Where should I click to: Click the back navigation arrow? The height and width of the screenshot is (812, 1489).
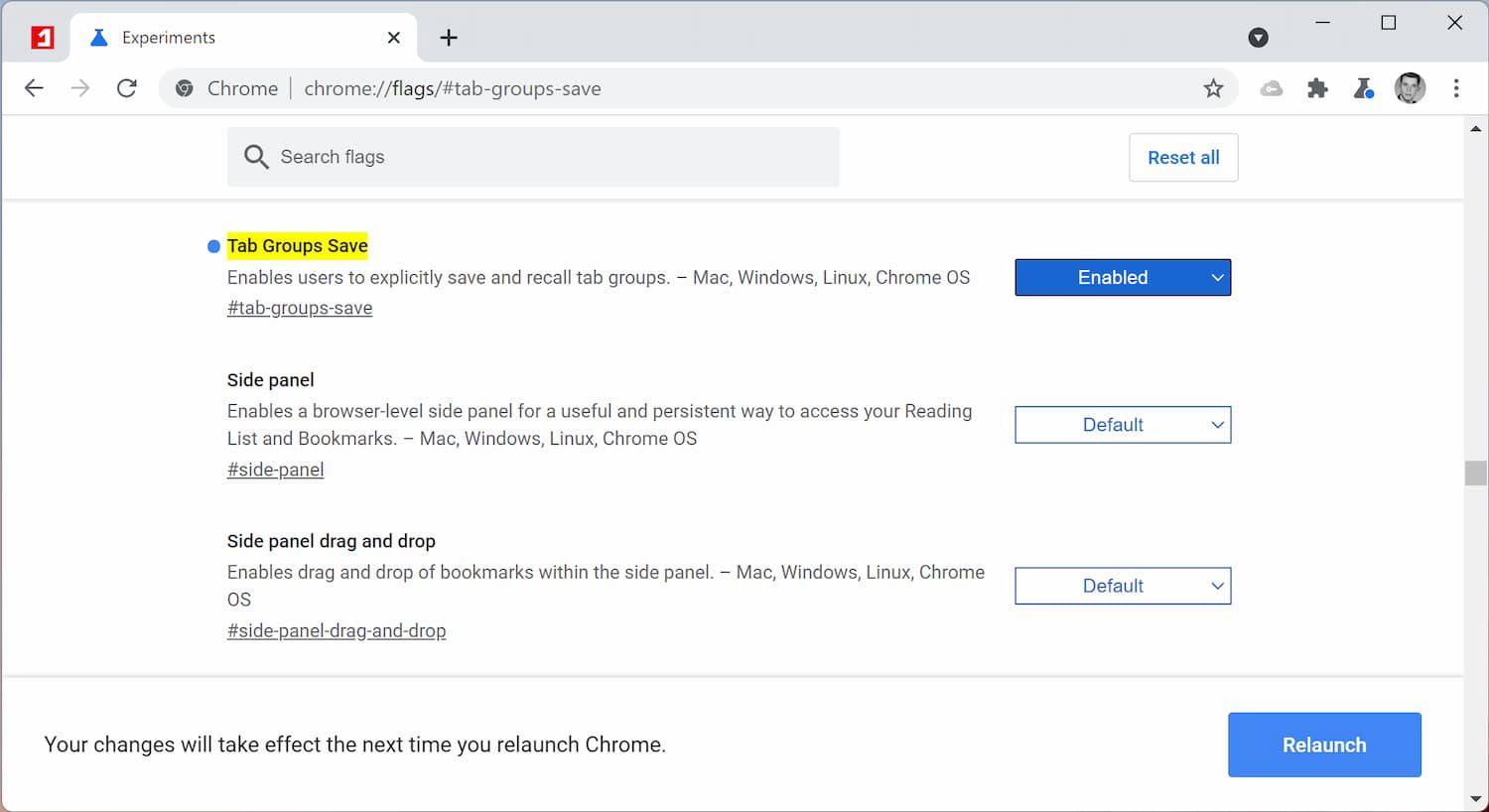tap(34, 88)
